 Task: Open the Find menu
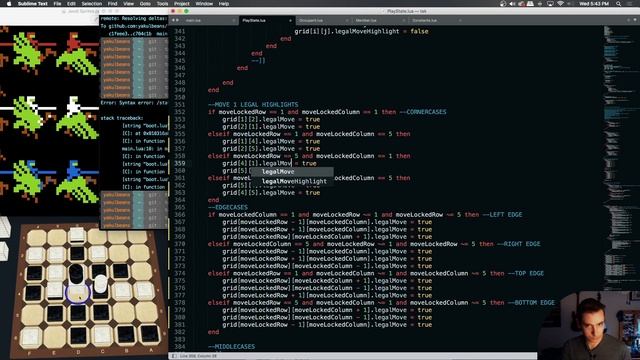113,4
